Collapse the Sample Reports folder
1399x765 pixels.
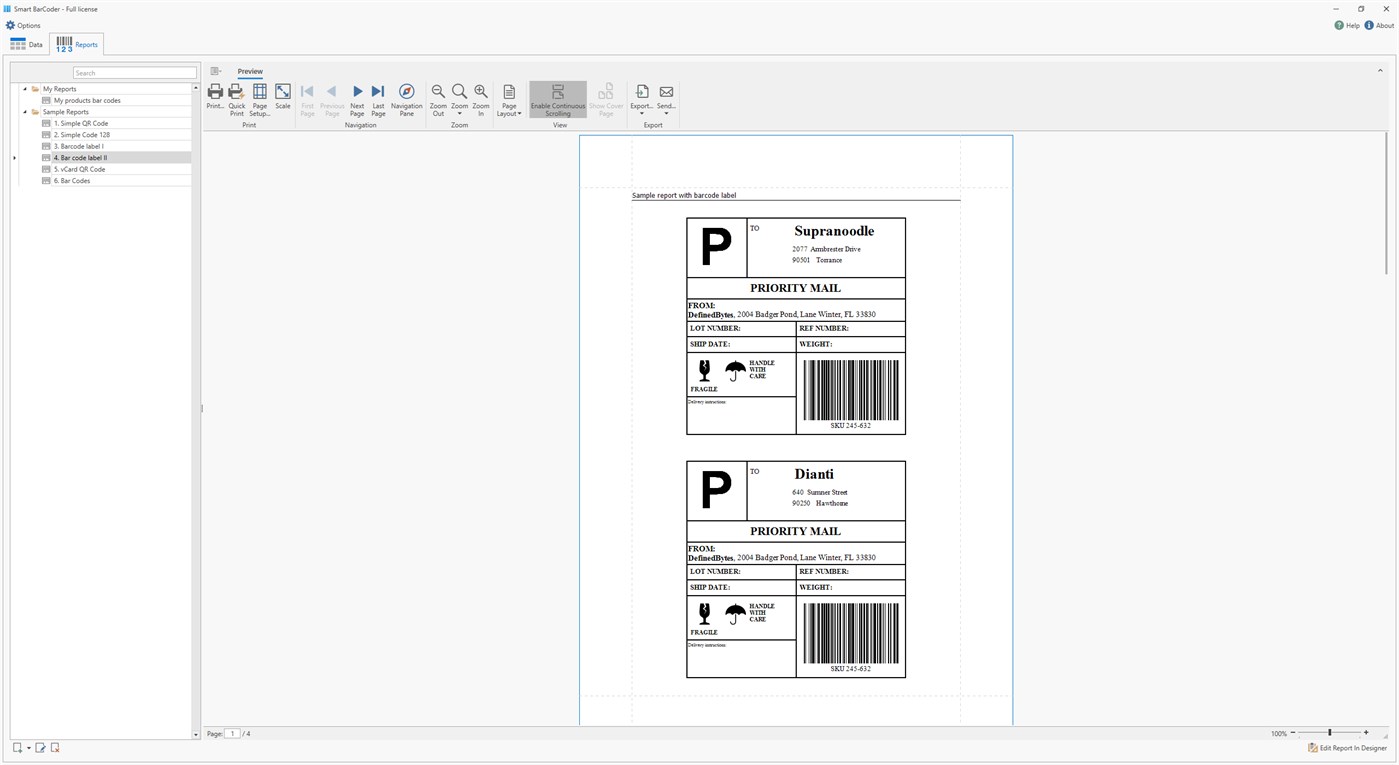[x=24, y=111]
